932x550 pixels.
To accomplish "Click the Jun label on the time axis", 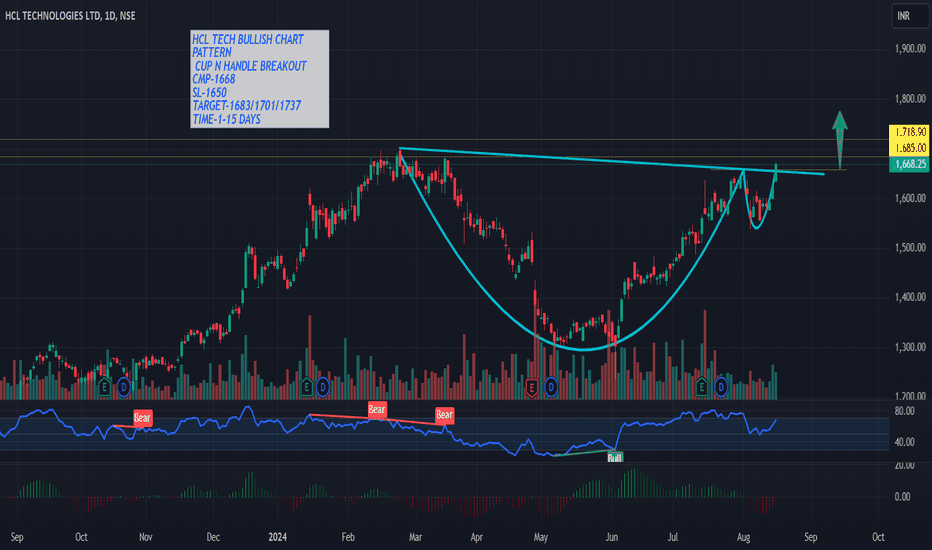I will (612, 537).
